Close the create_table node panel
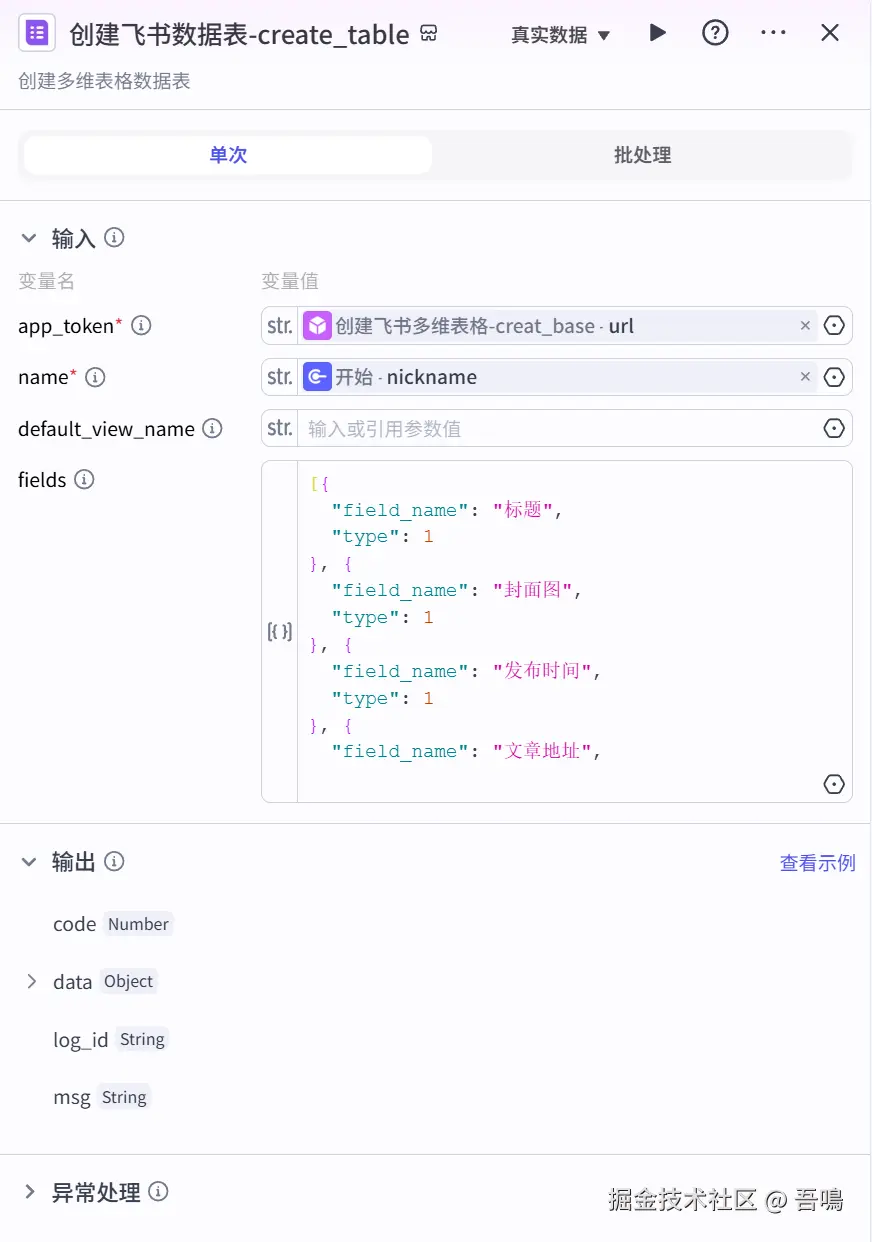 (830, 33)
